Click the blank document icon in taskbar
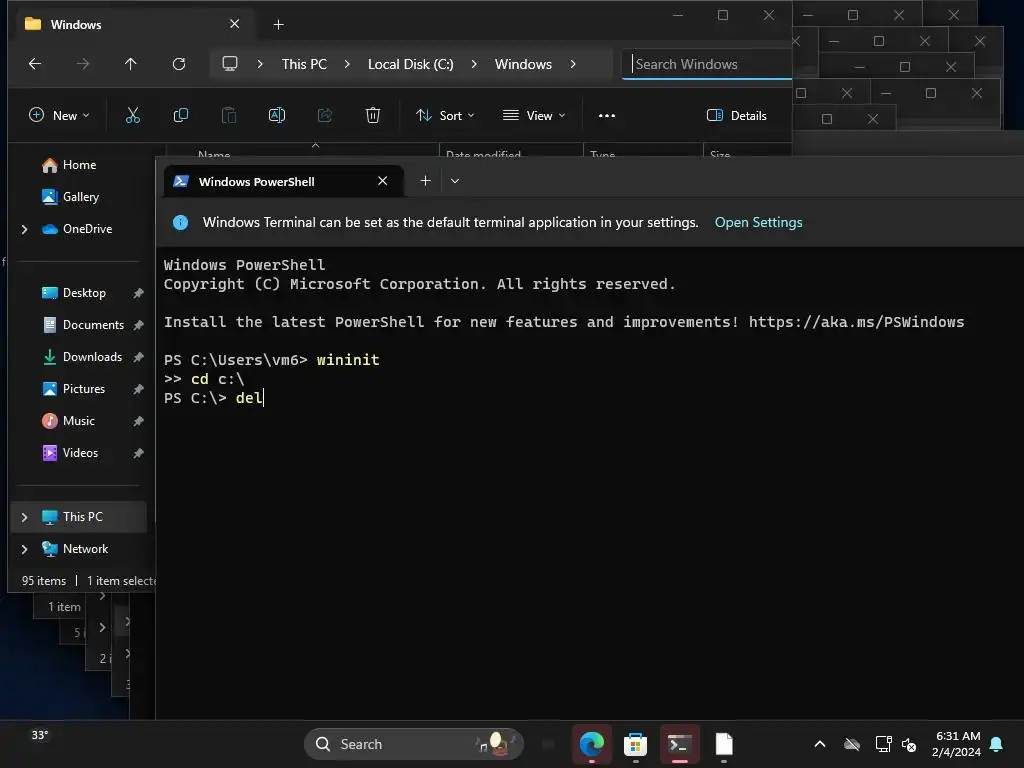The height and width of the screenshot is (768, 1024). [x=724, y=744]
